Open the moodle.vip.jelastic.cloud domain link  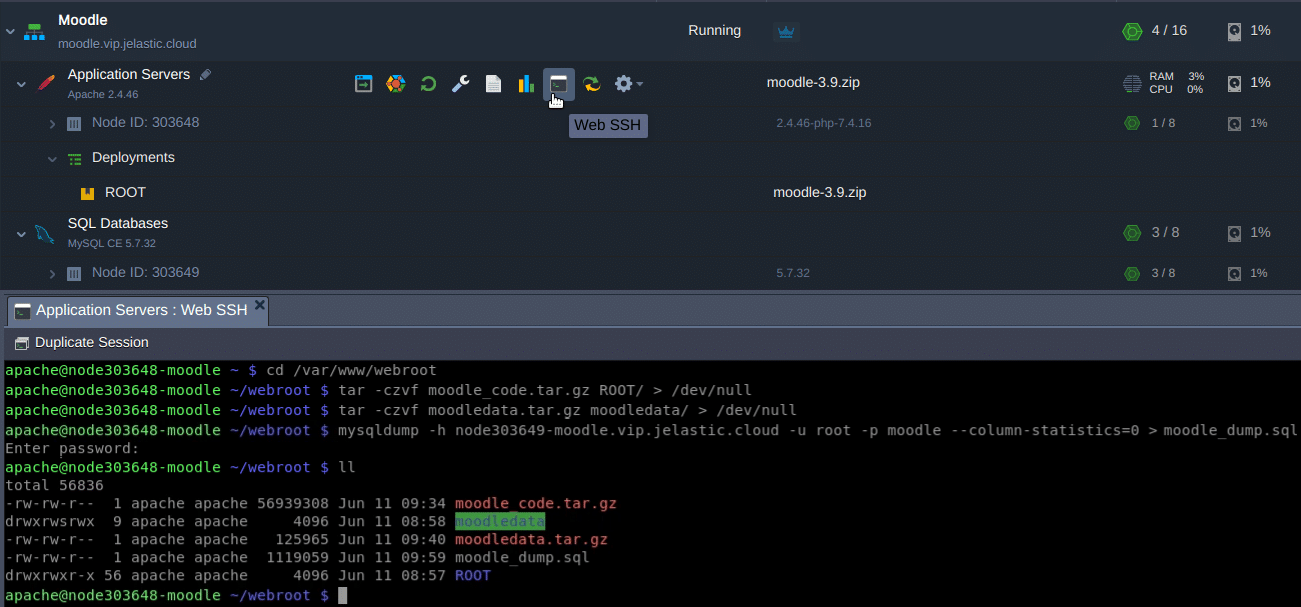(127, 44)
